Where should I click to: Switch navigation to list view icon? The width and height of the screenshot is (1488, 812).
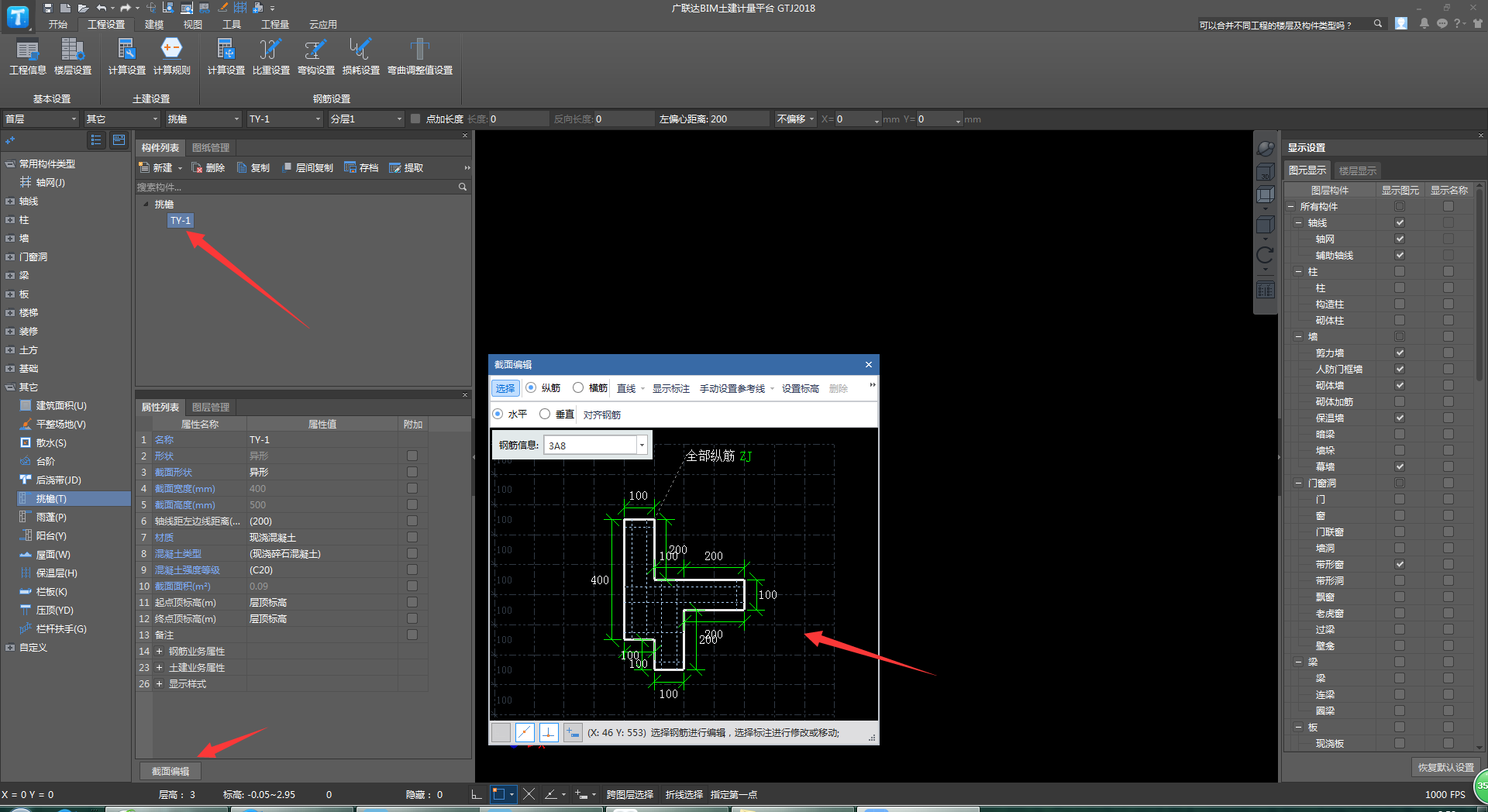click(96, 140)
